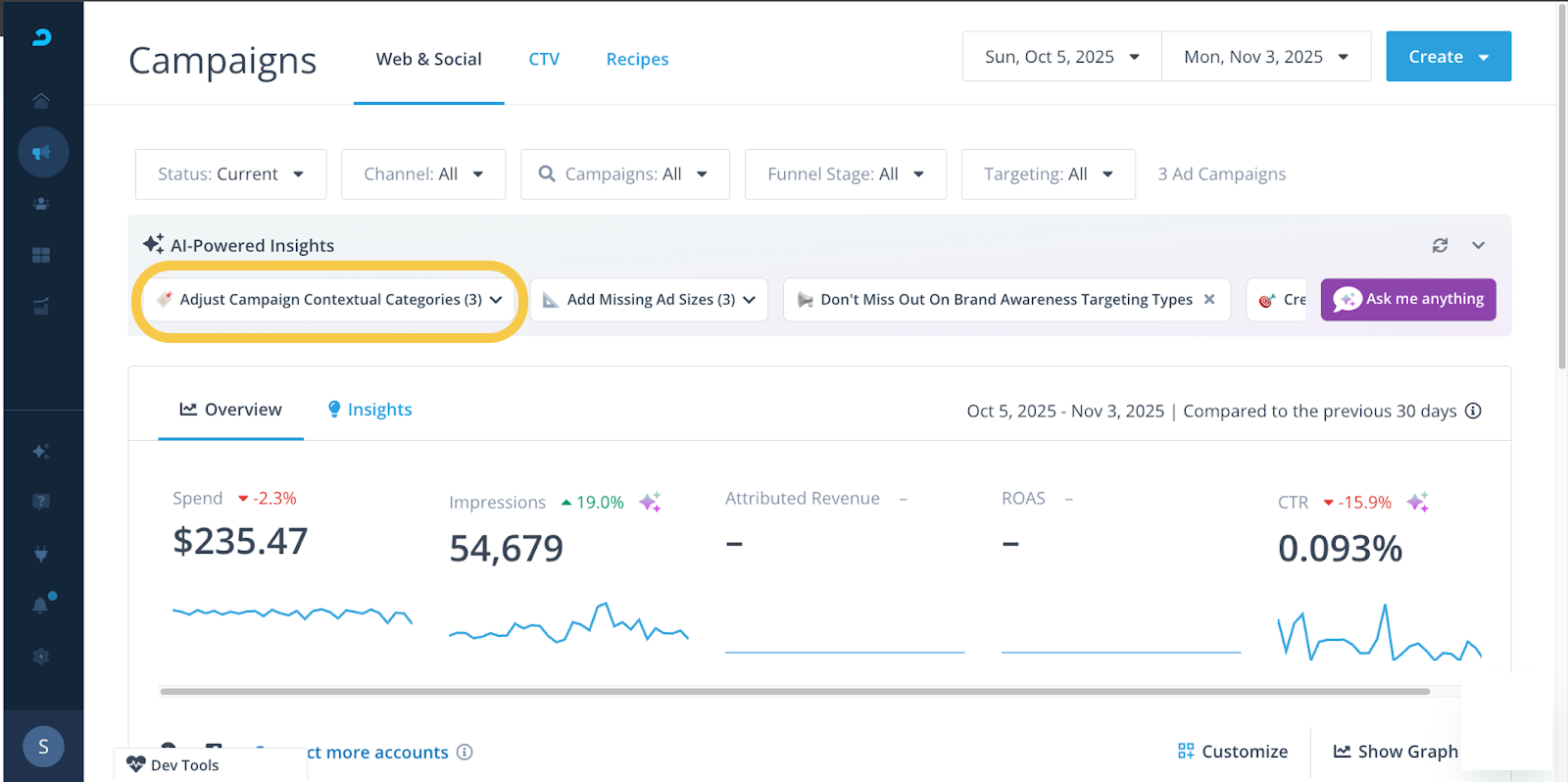The height and width of the screenshot is (782, 1568).
Task: Open the Audiences people icon in sidebar
Action: [x=41, y=204]
